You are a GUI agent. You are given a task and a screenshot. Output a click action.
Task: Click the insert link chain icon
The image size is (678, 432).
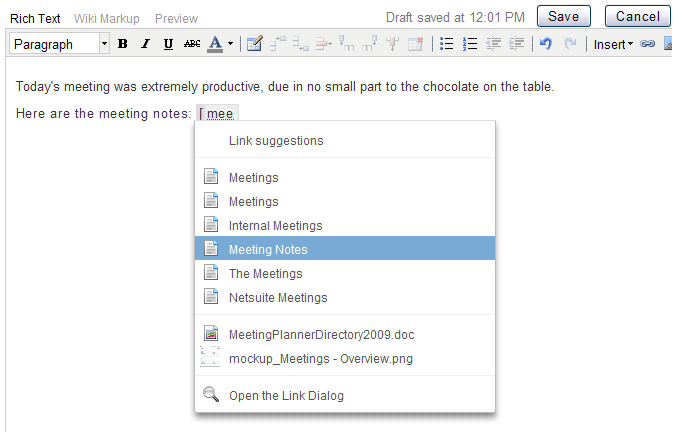pos(647,44)
